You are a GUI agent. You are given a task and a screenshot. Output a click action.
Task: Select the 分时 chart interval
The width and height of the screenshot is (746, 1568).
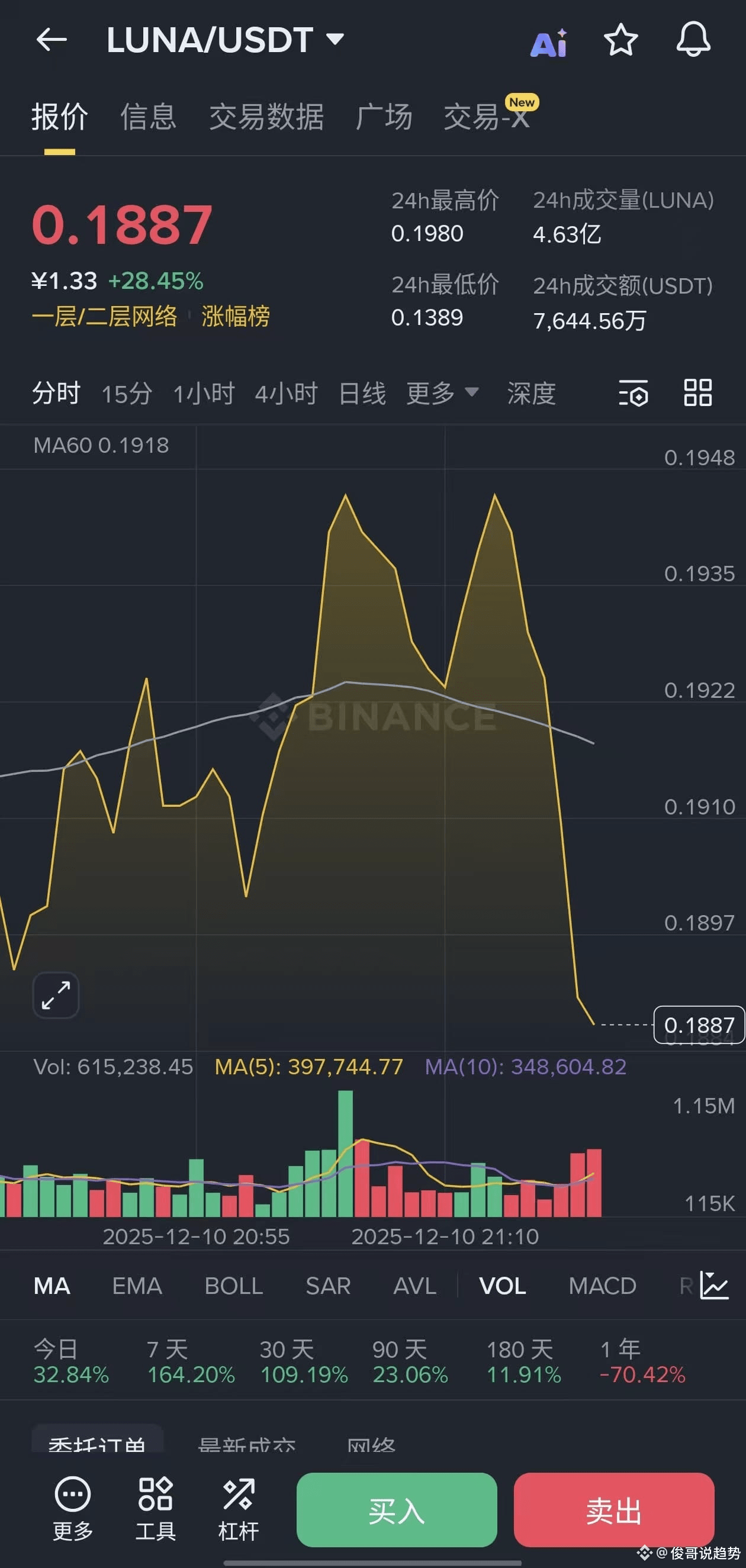click(56, 393)
